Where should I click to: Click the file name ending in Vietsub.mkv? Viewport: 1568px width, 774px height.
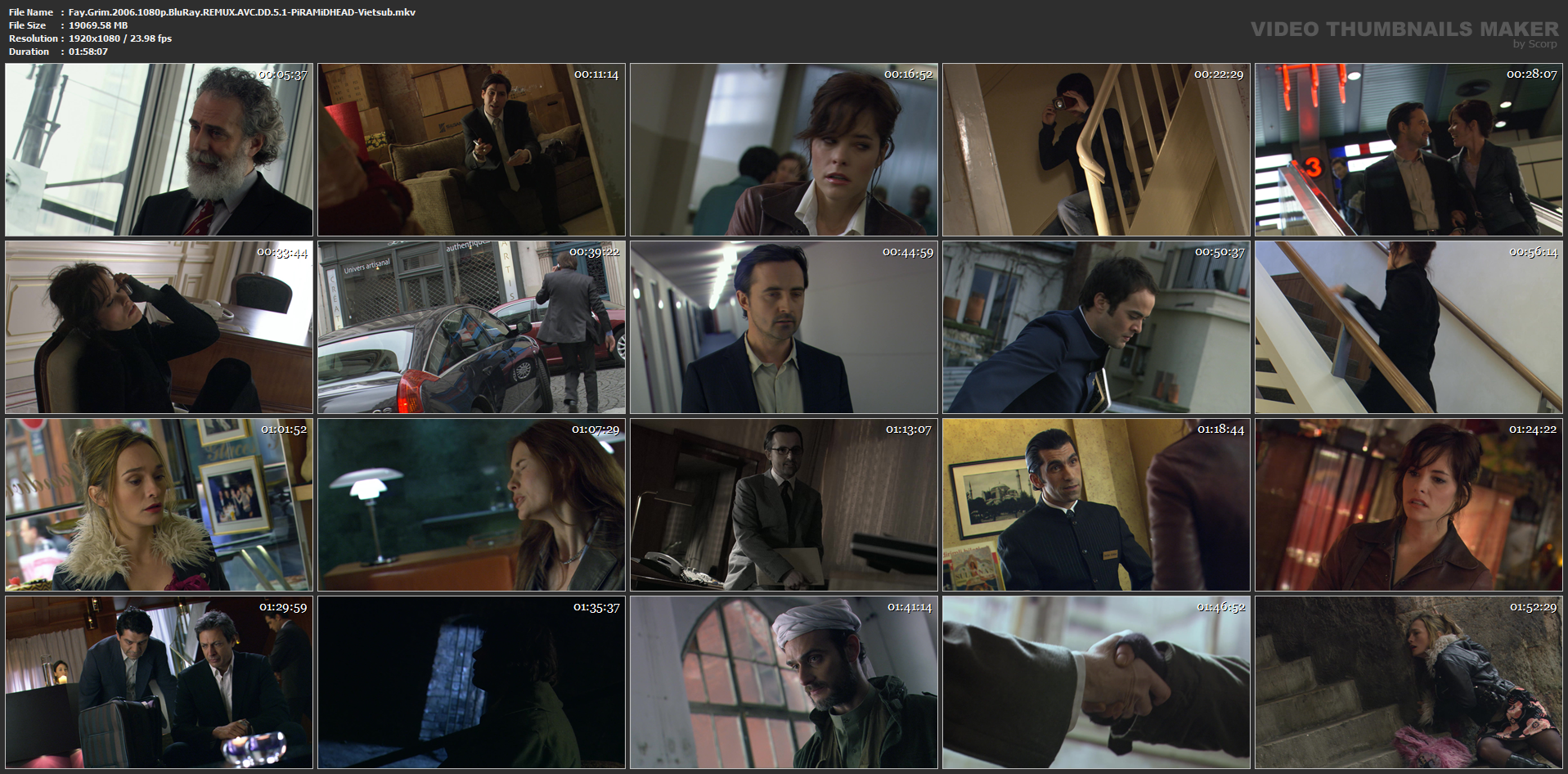242,12
